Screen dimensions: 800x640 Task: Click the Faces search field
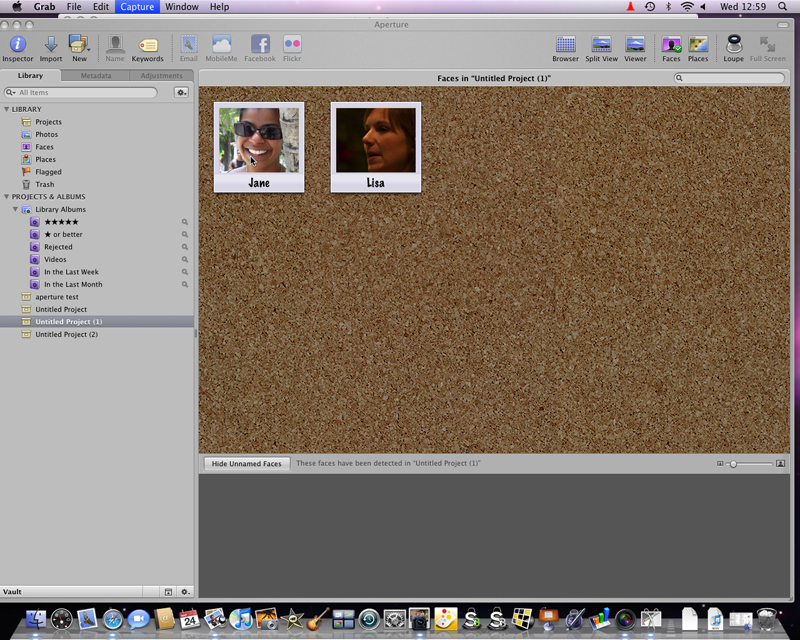click(729, 78)
